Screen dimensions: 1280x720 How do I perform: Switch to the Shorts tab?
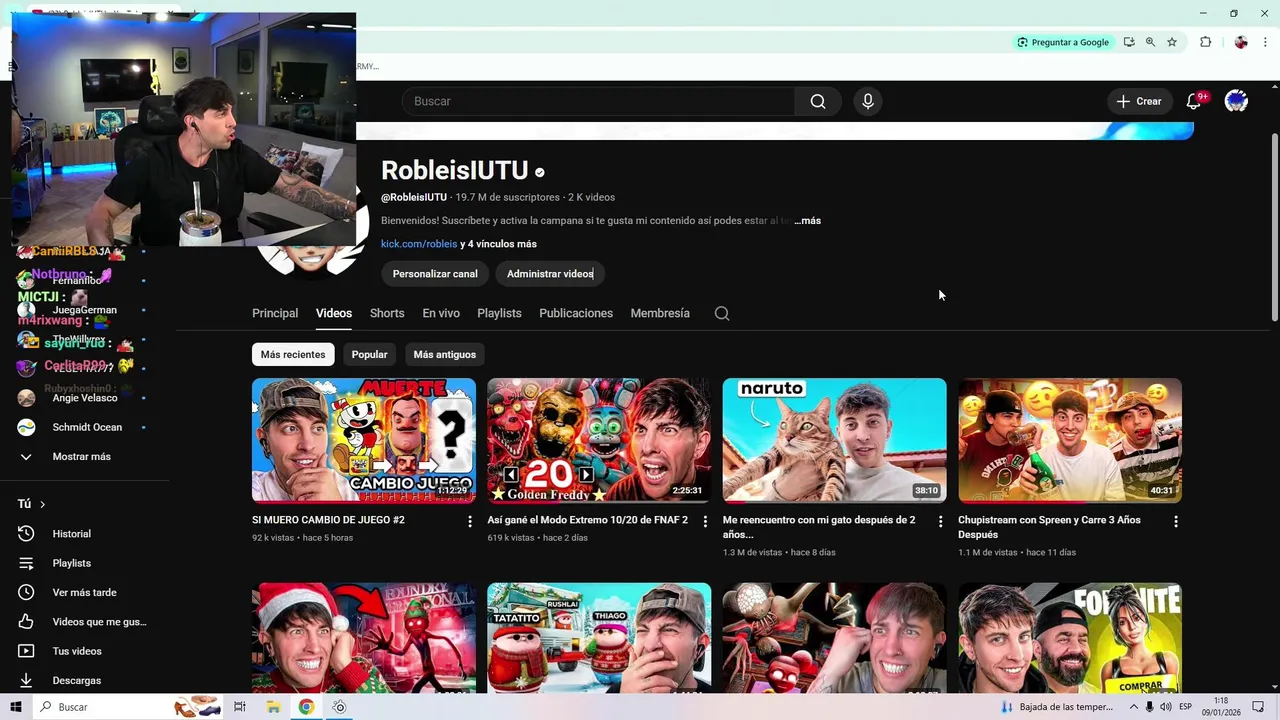pyautogui.click(x=387, y=313)
